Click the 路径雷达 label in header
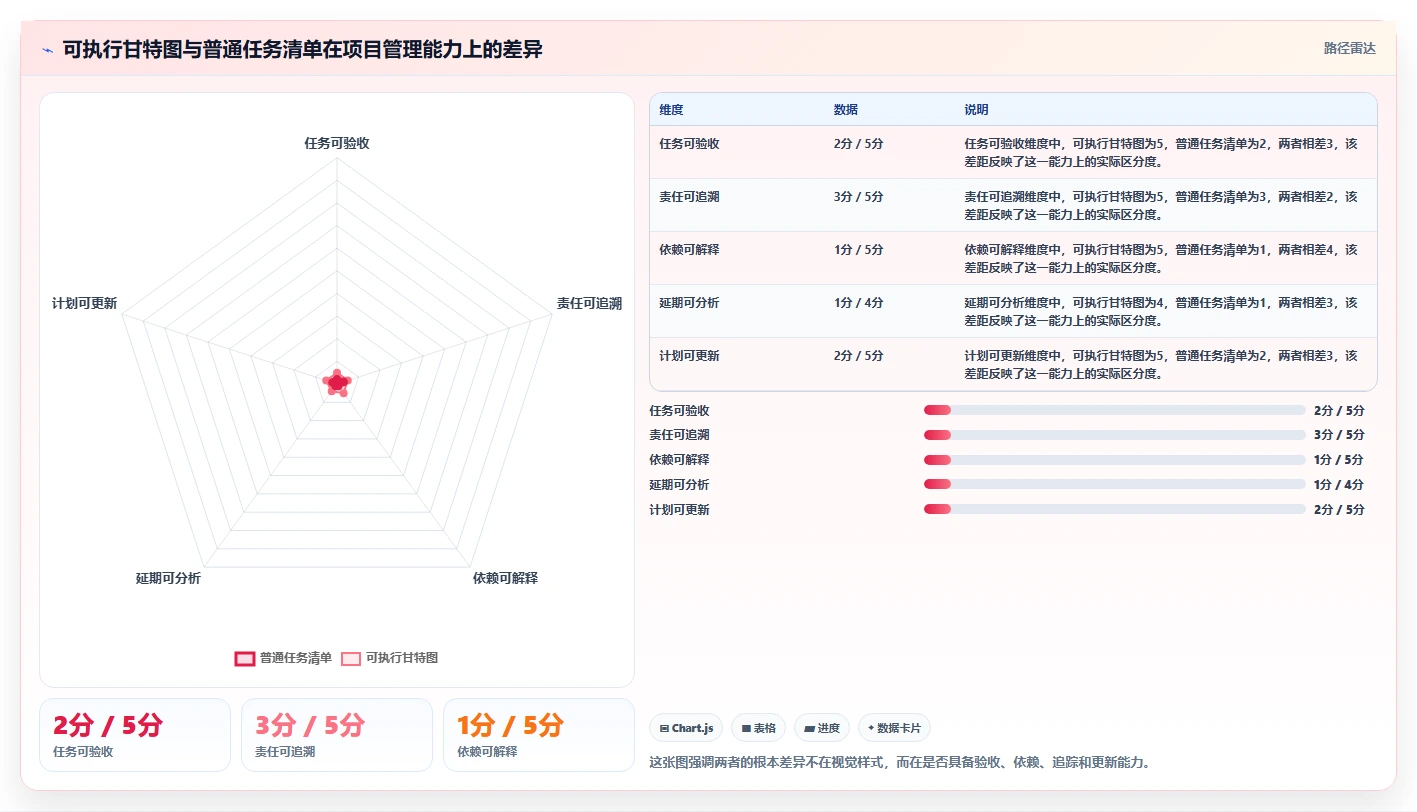Screen dimensions: 1417x812 click(1349, 48)
